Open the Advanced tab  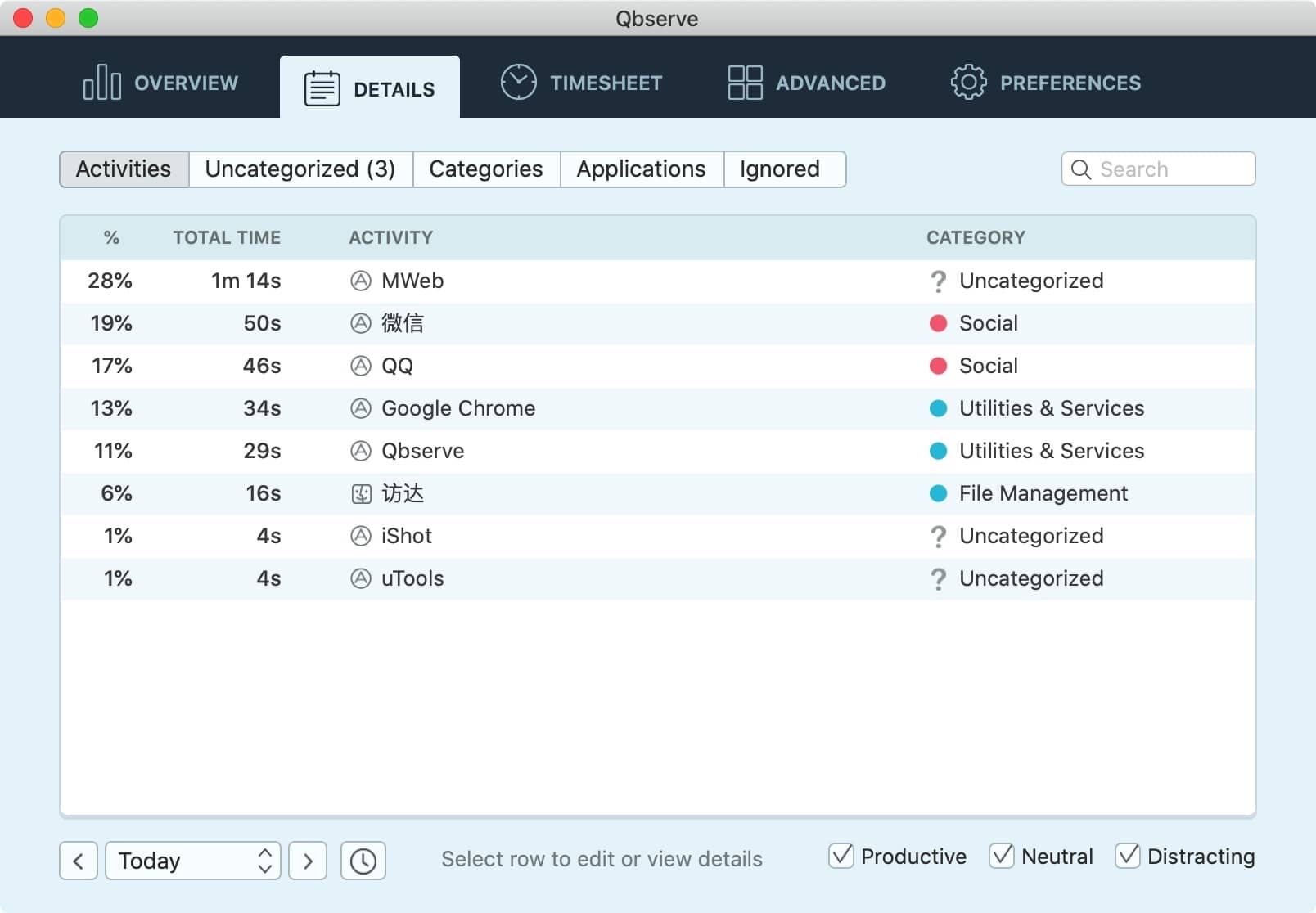806,83
